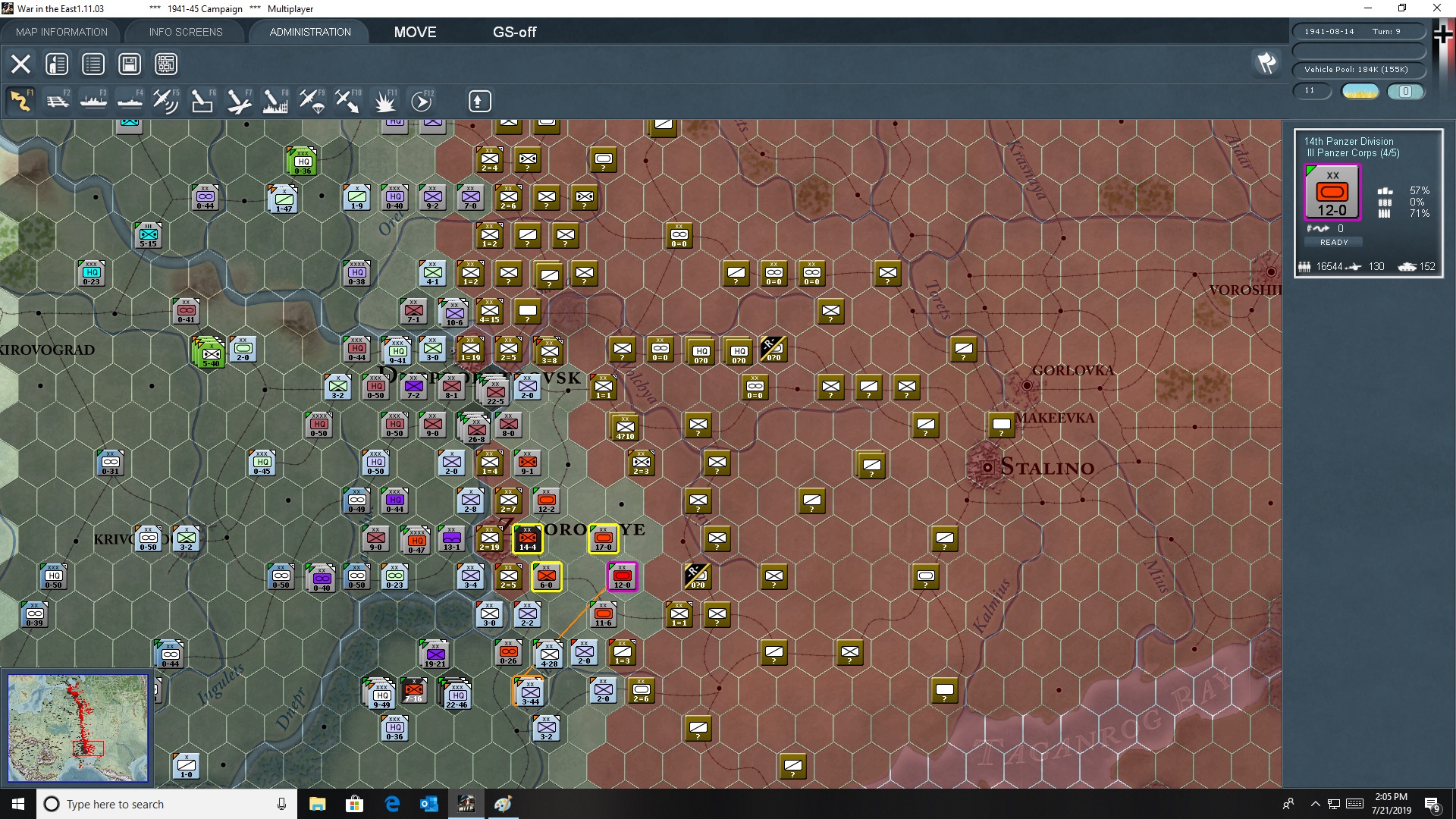
Task: Click the upward arrow box toolbar icon
Action: click(x=479, y=101)
